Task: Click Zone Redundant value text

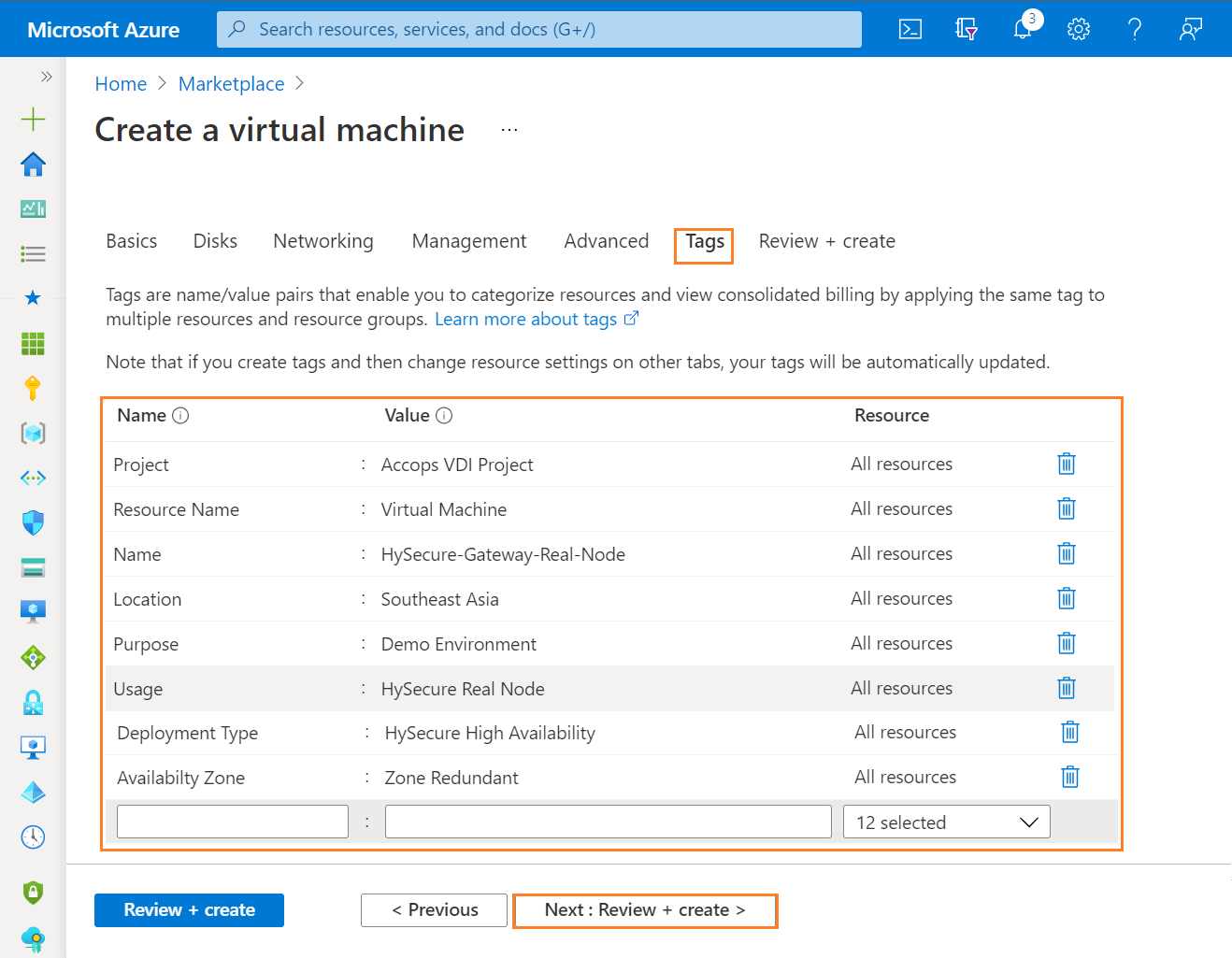Action: (x=451, y=778)
